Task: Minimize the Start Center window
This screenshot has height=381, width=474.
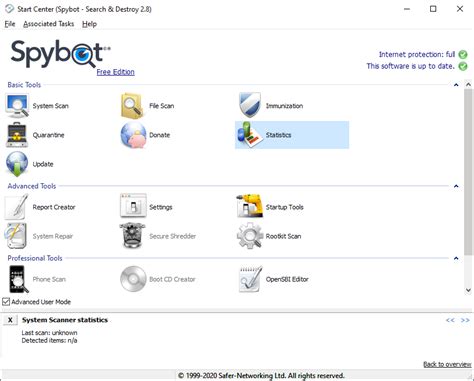Action: click(407, 9)
